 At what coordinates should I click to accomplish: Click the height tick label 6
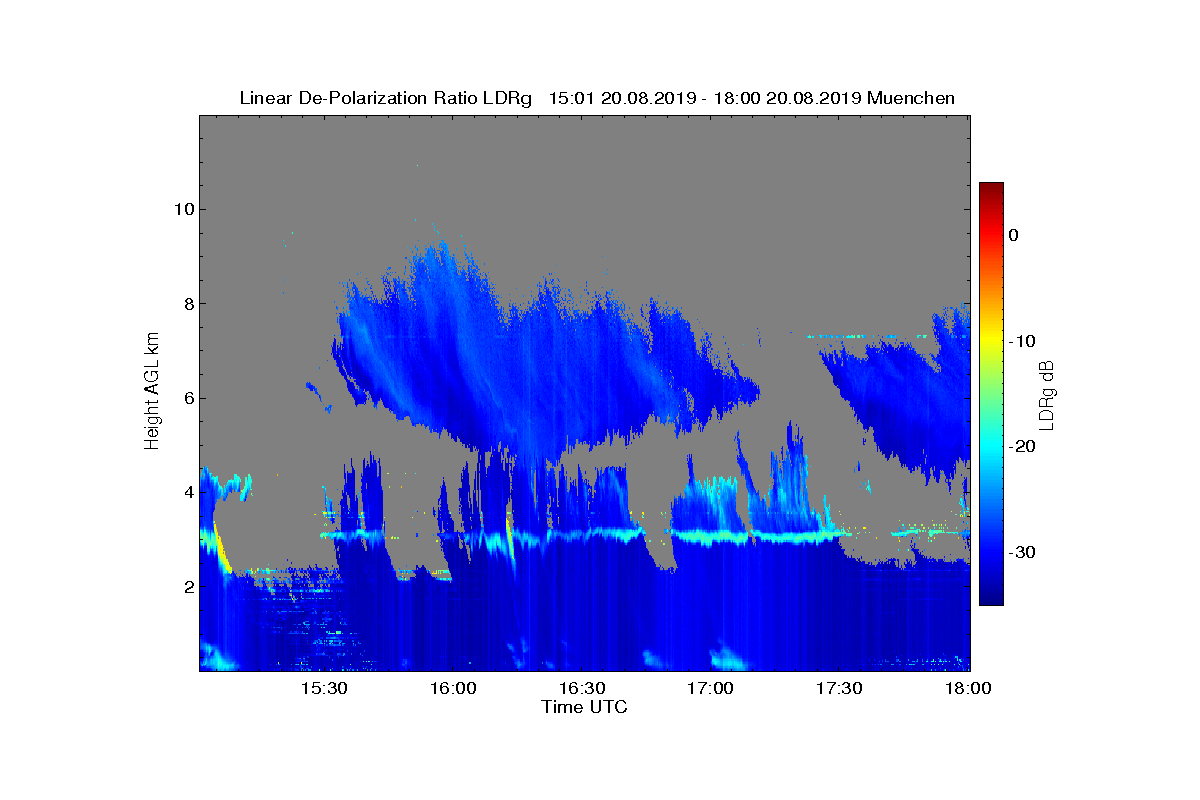click(x=188, y=398)
